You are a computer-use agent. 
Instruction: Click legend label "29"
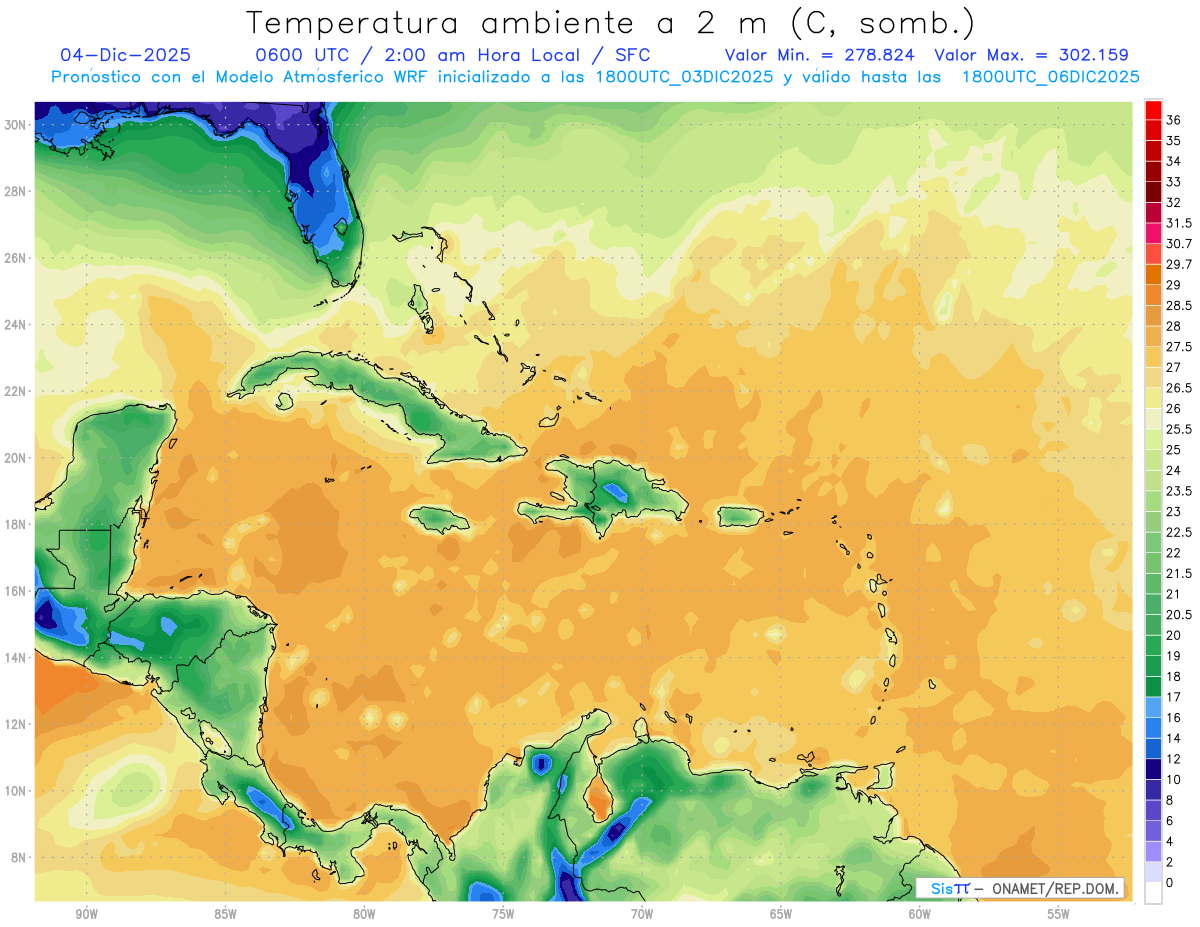[x=1174, y=285]
